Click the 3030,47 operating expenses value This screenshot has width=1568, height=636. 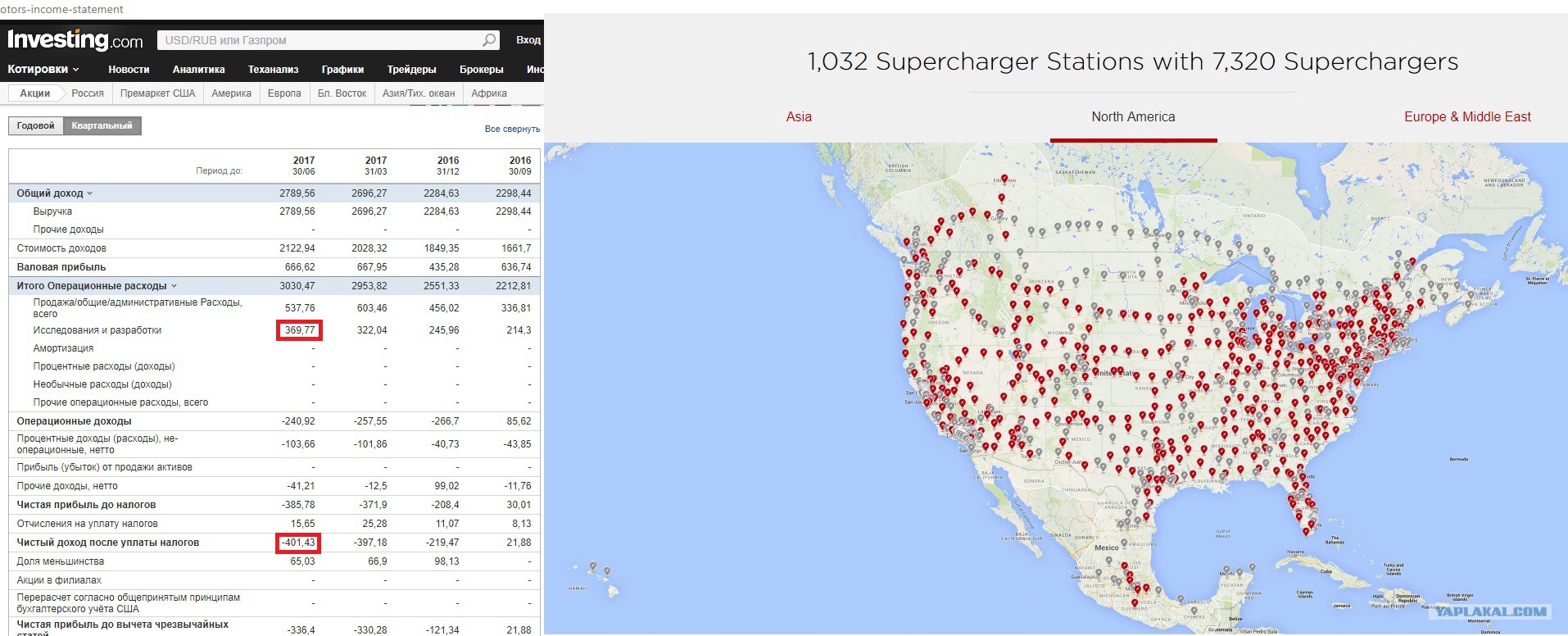pyautogui.click(x=297, y=286)
